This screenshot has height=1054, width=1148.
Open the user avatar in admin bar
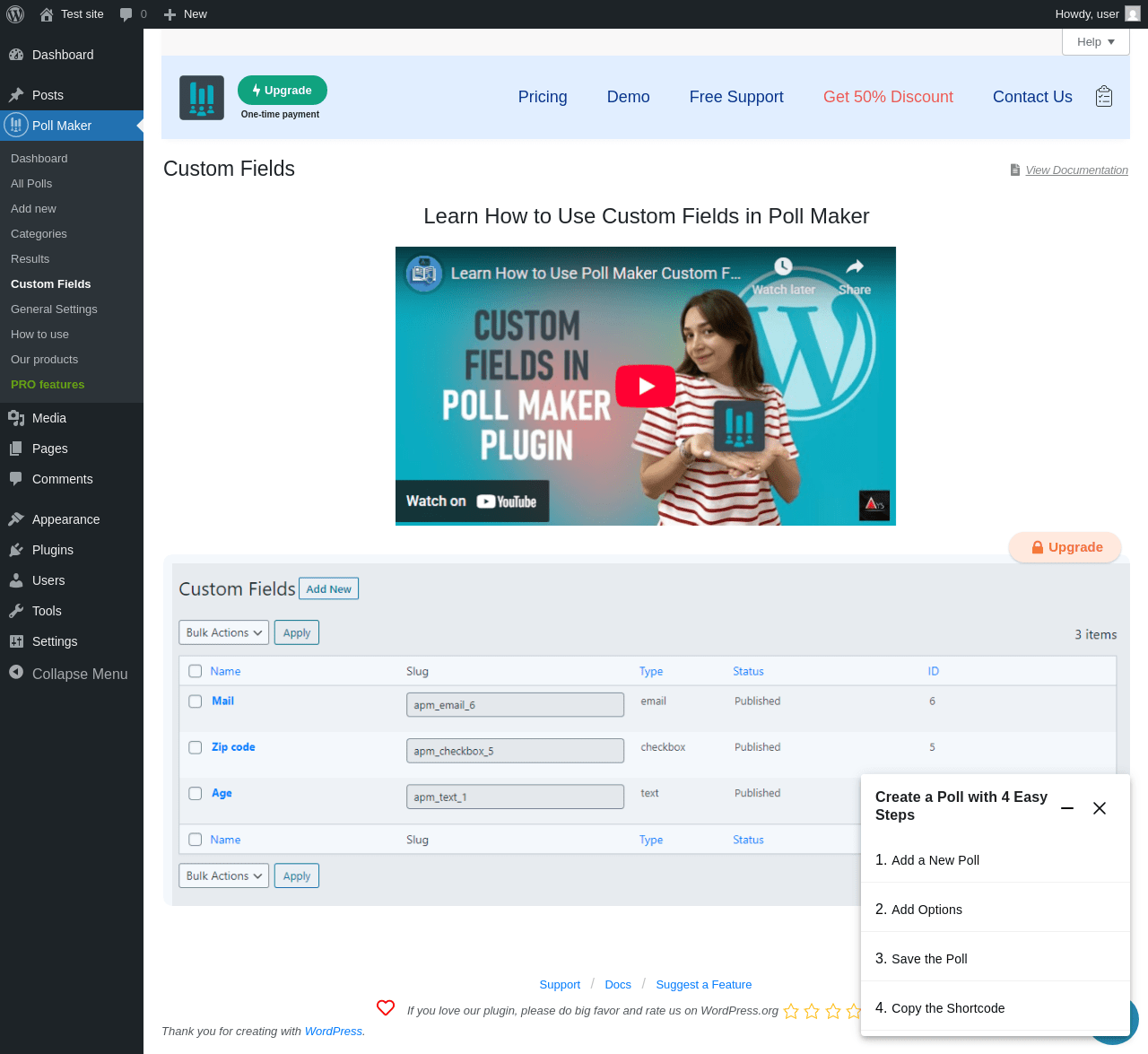click(x=1133, y=14)
